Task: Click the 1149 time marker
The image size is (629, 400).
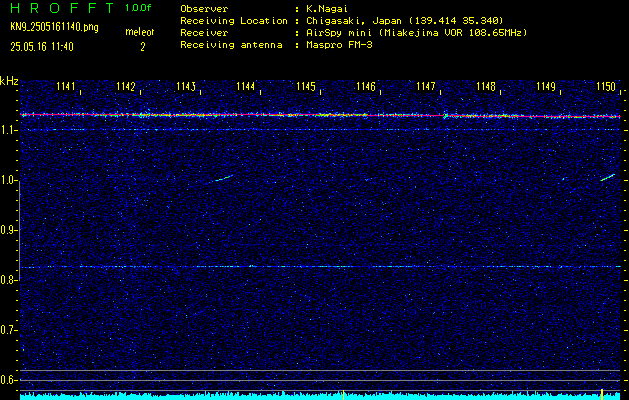Action: [x=546, y=87]
